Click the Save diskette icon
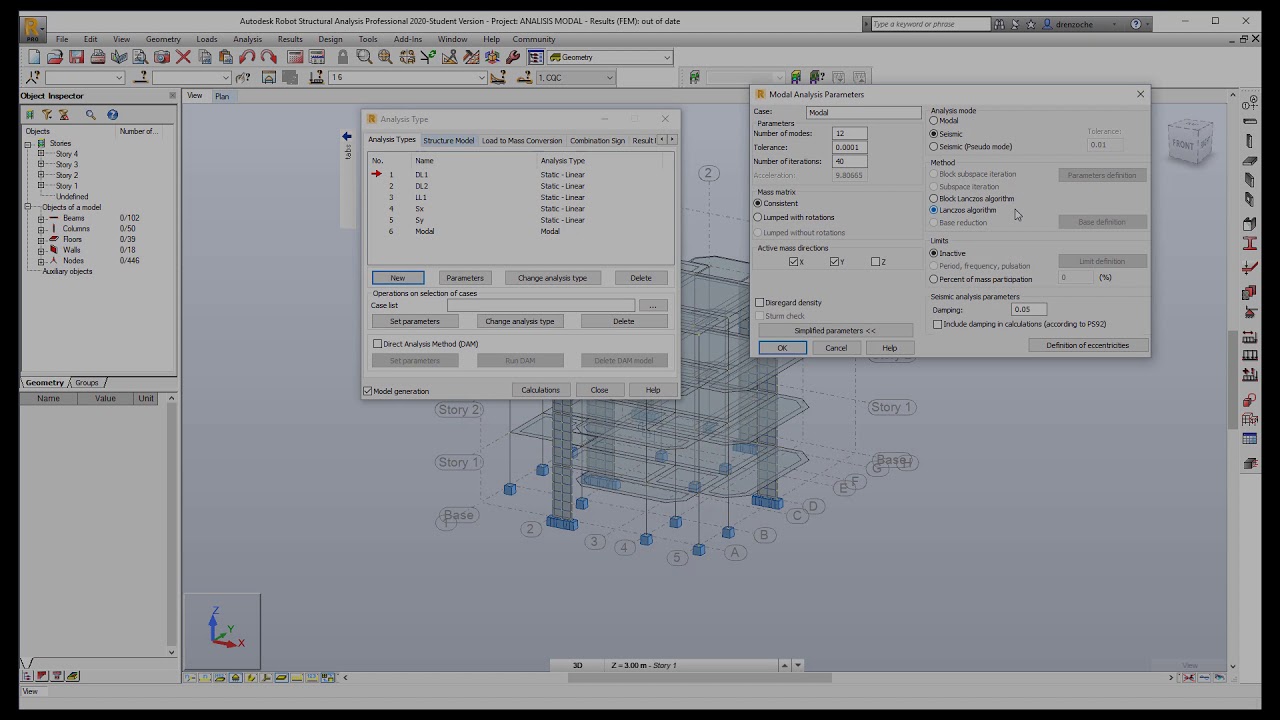The image size is (1280, 720). [76, 57]
